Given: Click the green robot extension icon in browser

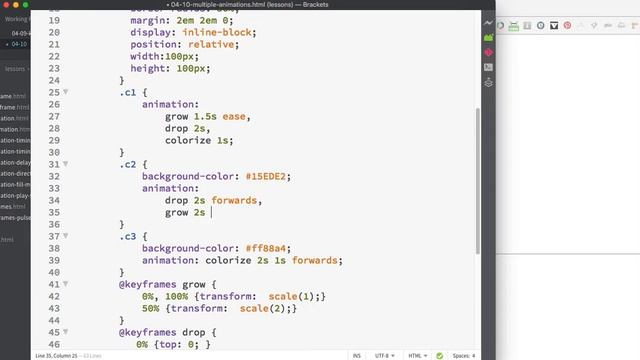Looking at the screenshot, I should pyautogui.click(x=513, y=26).
